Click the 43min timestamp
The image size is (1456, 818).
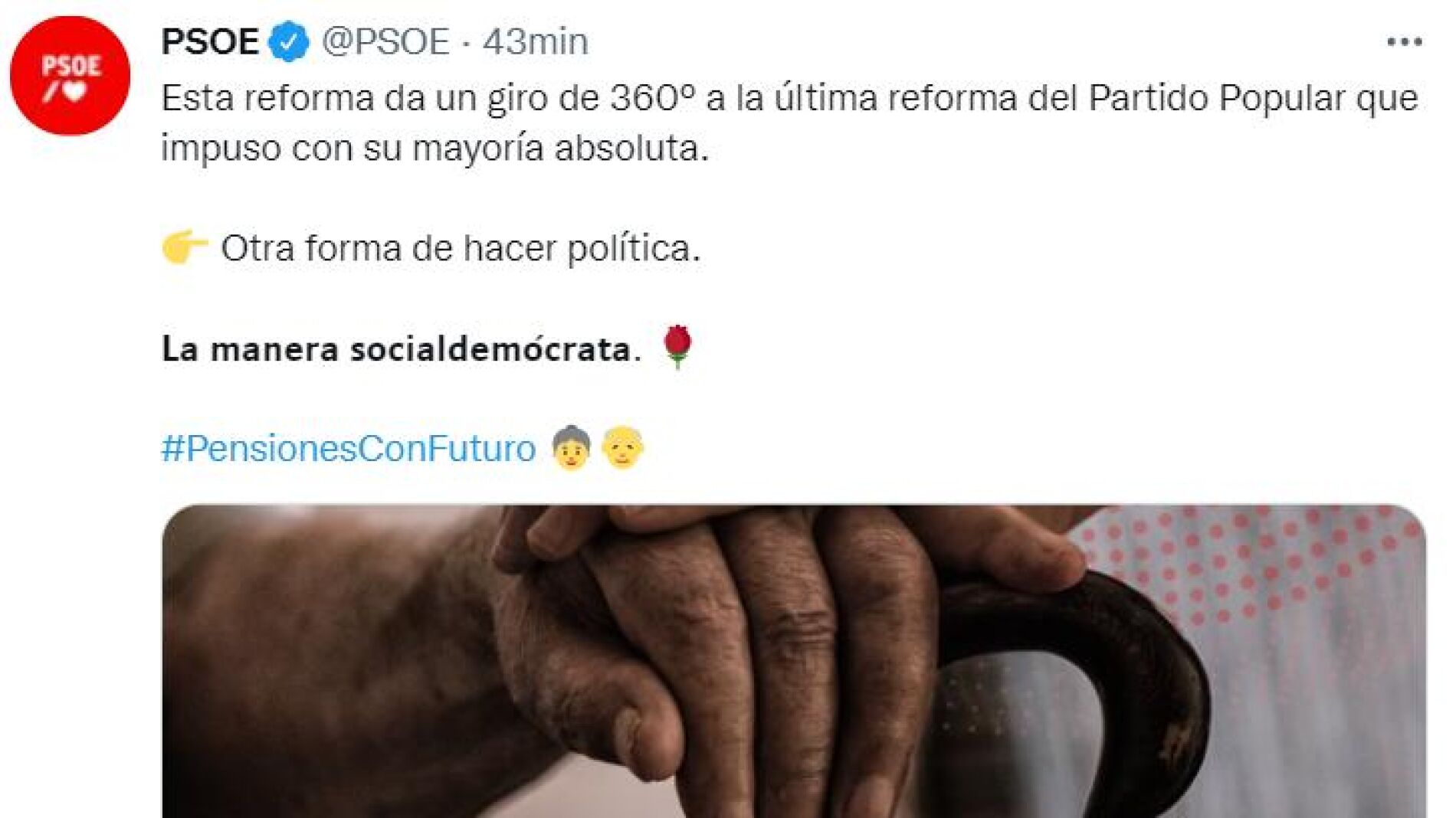tap(536, 41)
